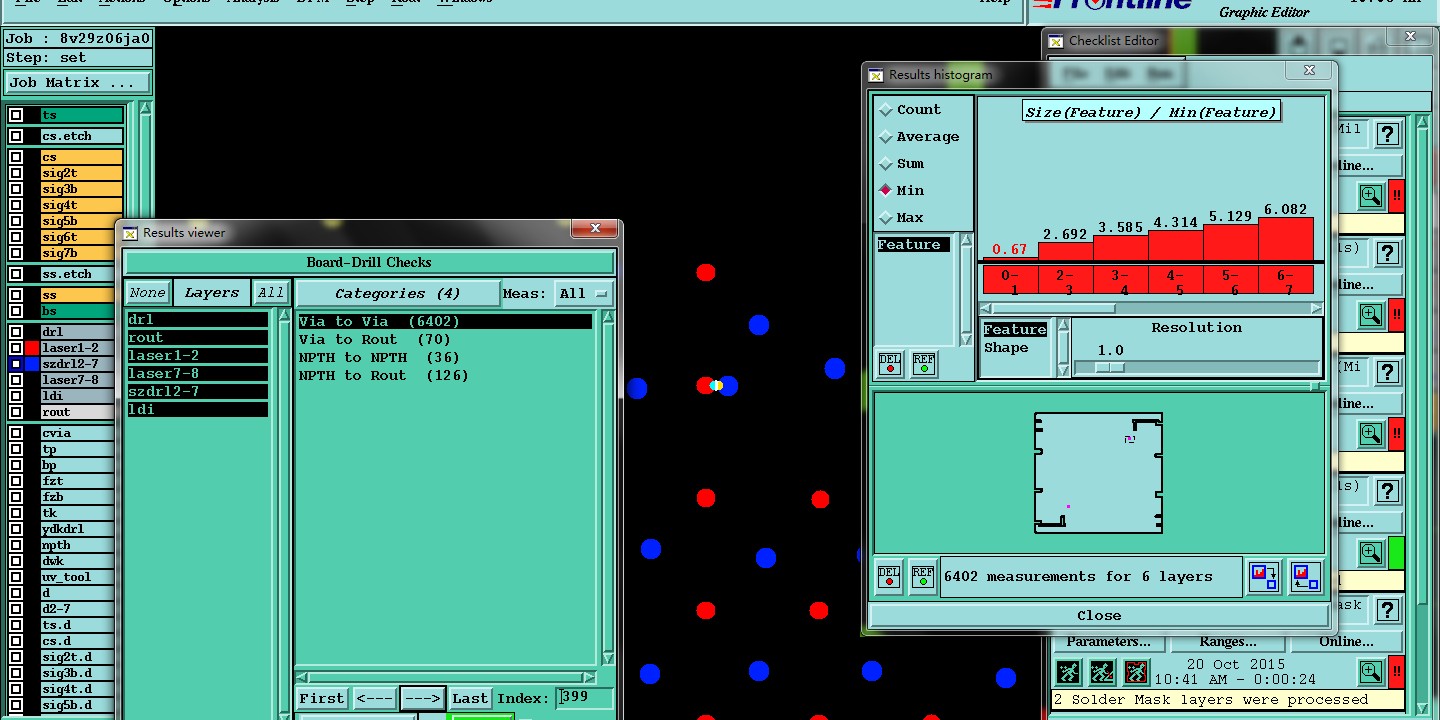Click None button in Results viewer
The height and width of the screenshot is (720, 1440).
click(147, 293)
